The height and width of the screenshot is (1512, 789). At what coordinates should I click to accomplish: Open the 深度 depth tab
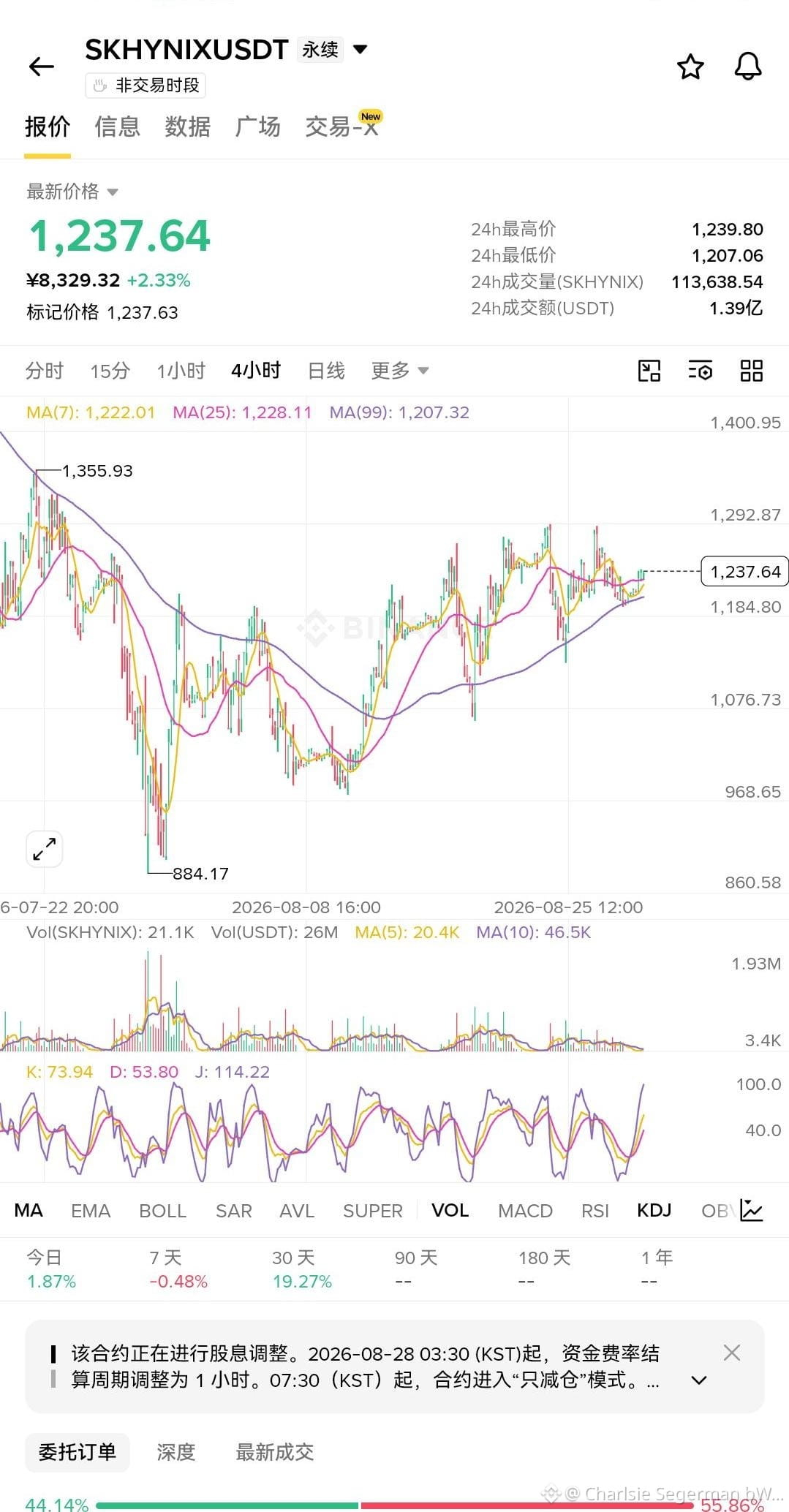(175, 1451)
